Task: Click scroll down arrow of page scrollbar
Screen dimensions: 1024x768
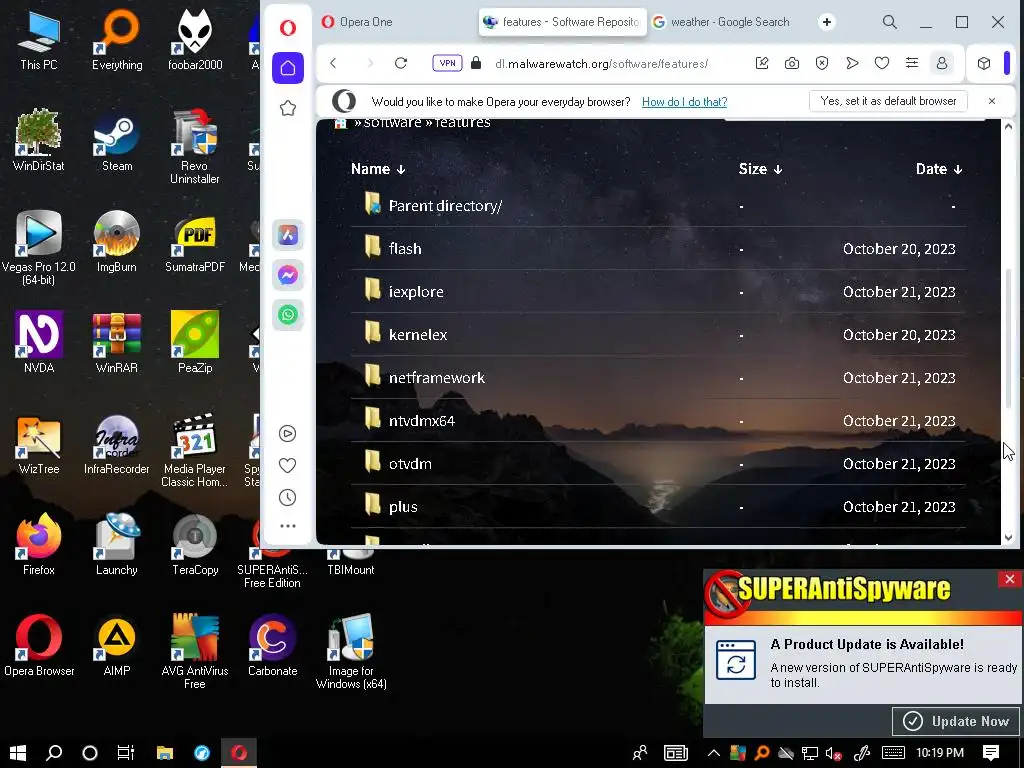Action: pos(1008,537)
